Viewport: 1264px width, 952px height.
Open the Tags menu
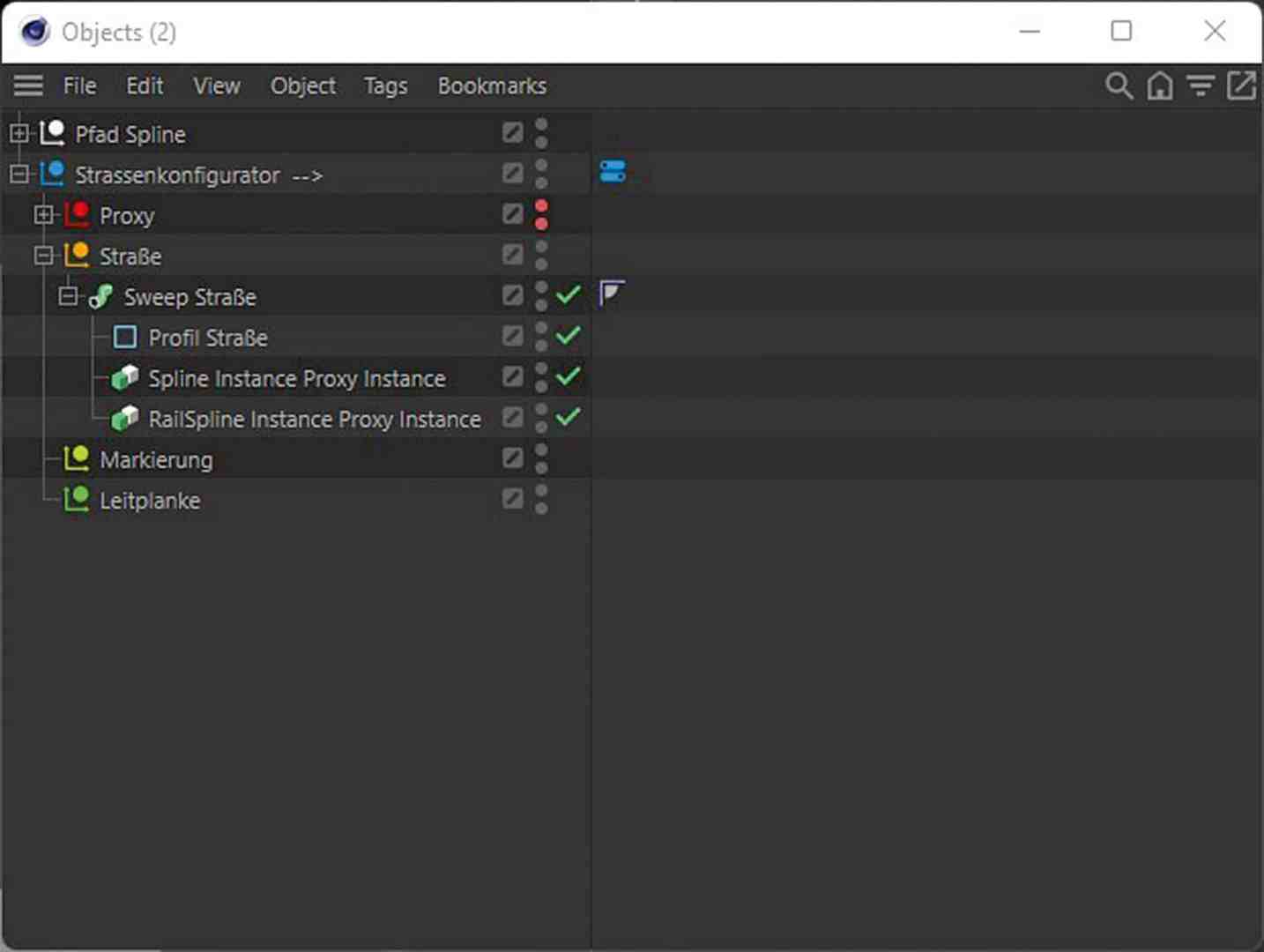(384, 86)
